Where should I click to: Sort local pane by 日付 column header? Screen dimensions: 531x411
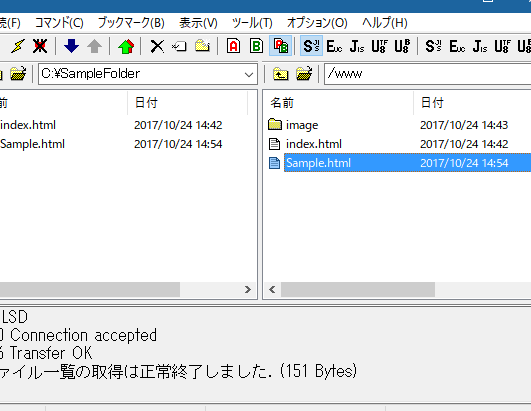pyautogui.click(x=187, y=102)
